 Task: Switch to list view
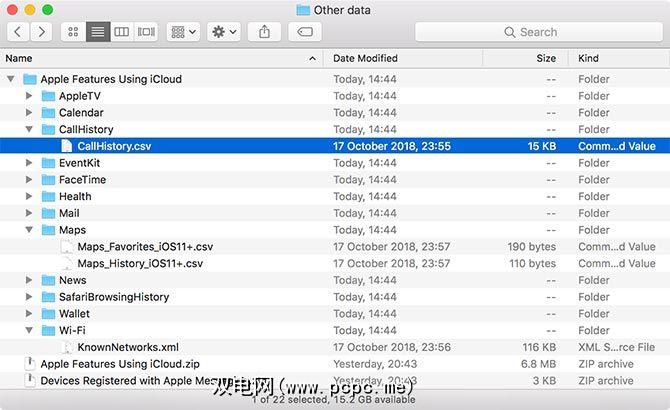[x=98, y=32]
